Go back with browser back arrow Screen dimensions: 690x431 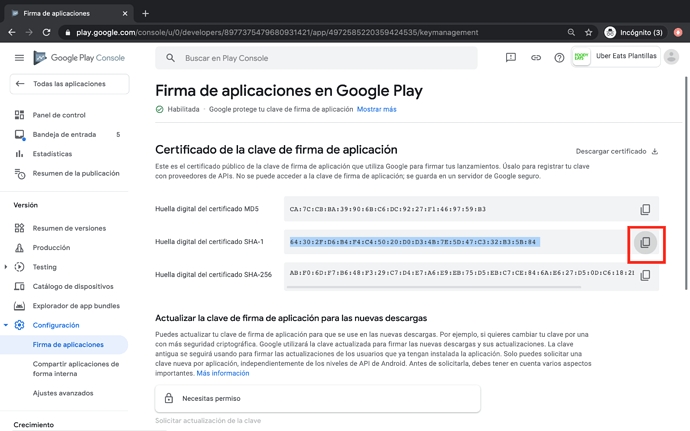coord(12,32)
